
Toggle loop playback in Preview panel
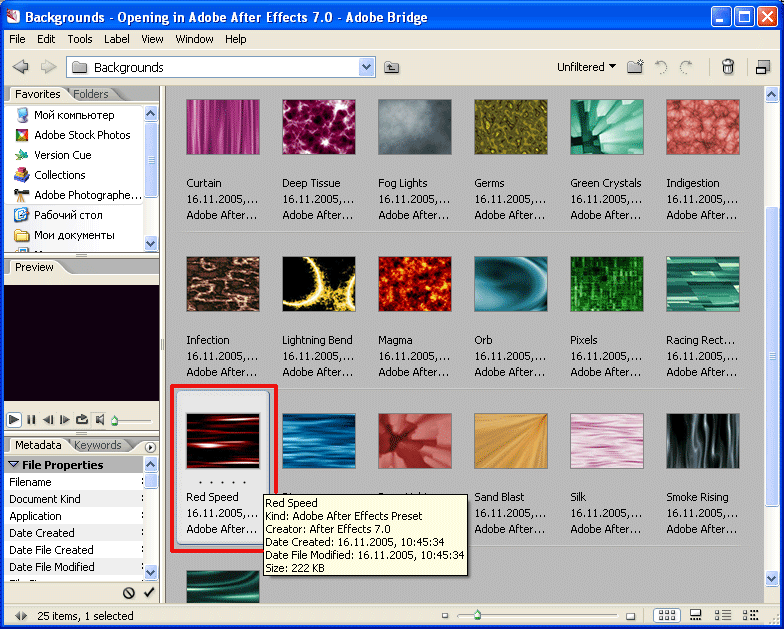(82, 420)
